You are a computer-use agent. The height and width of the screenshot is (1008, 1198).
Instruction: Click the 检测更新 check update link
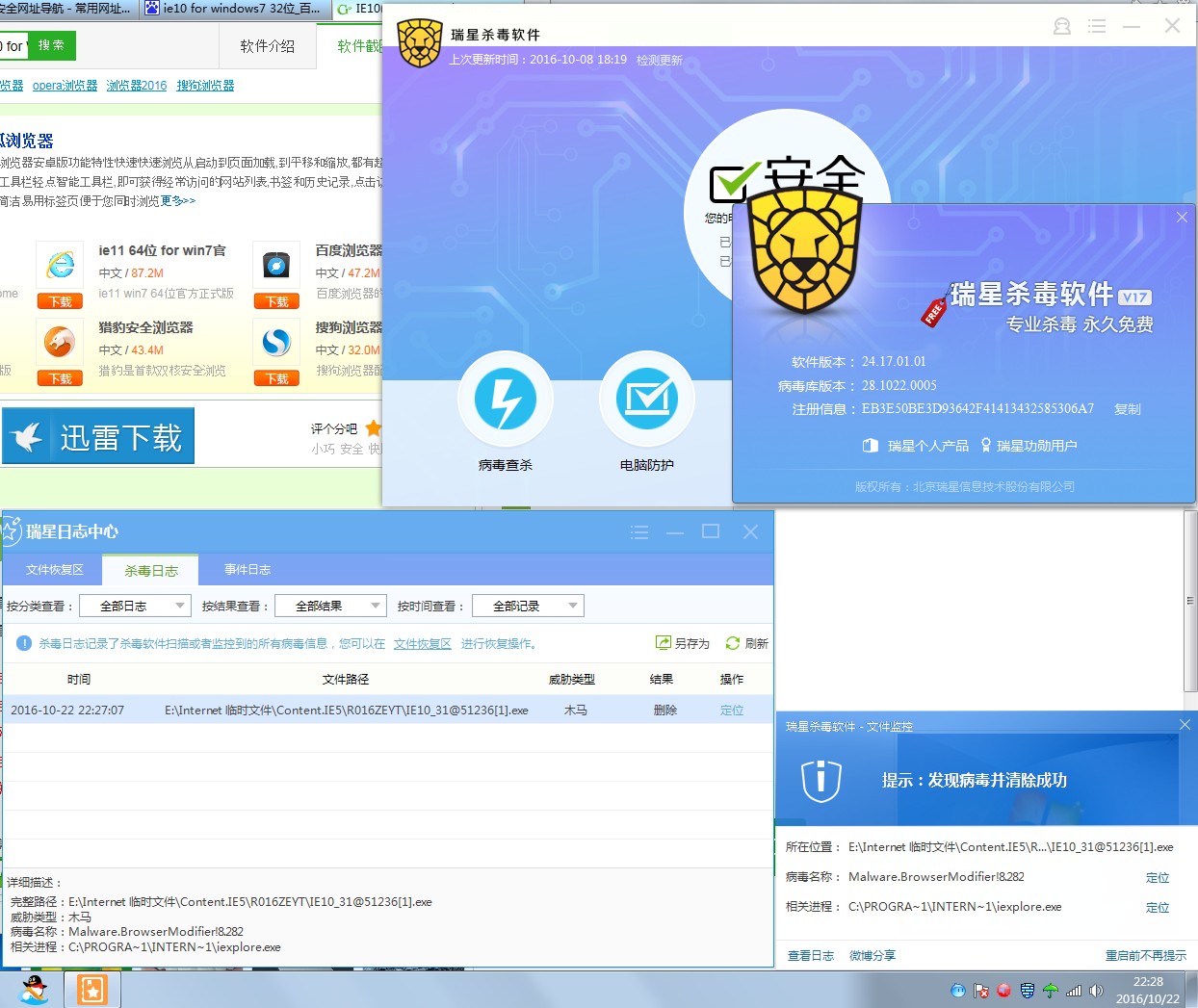point(660,60)
